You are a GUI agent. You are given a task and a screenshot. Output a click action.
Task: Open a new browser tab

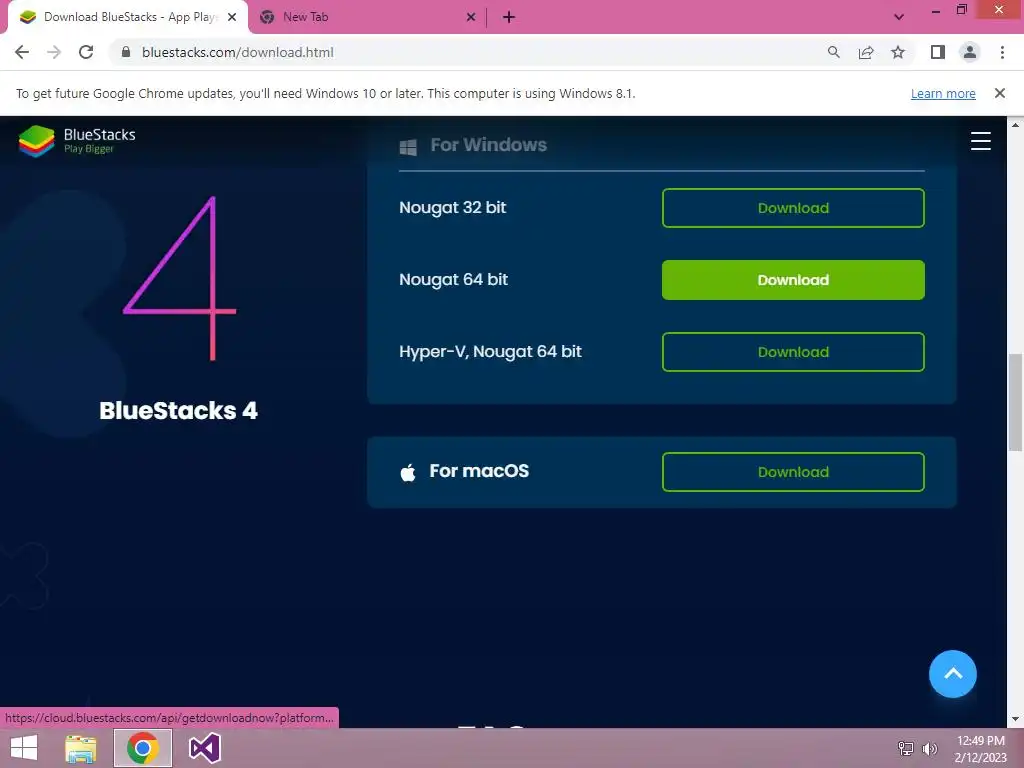(509, 18)
